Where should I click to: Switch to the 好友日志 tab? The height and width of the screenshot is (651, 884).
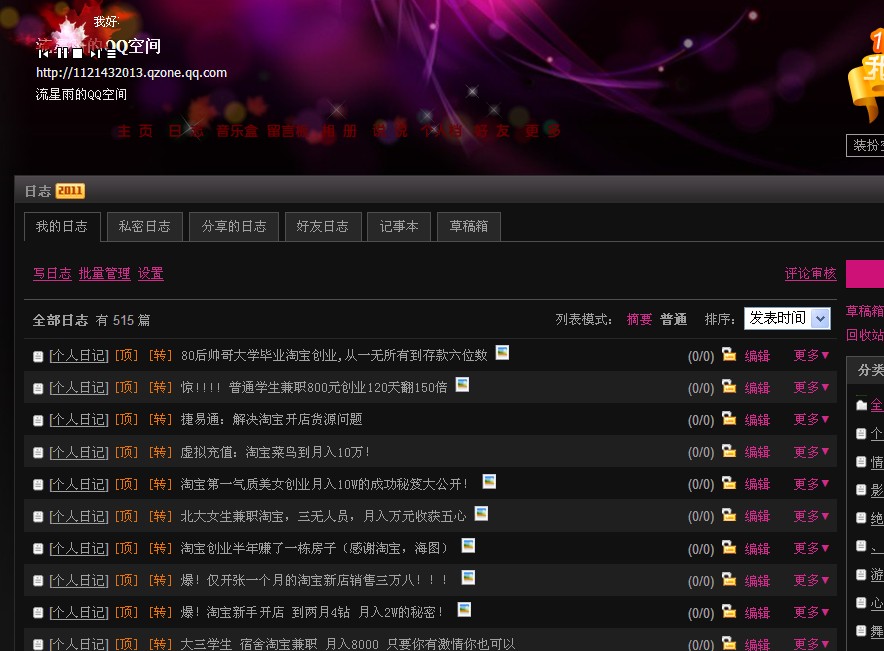click(x=323, y=227)
